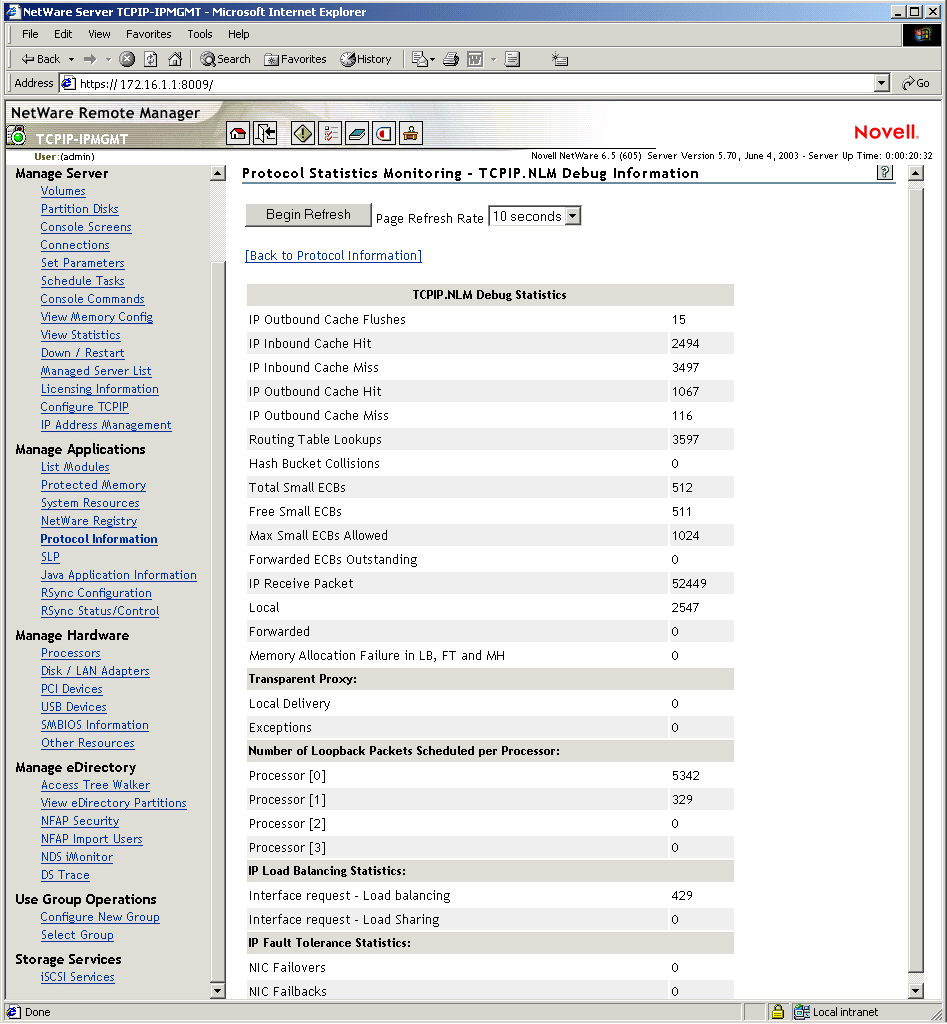Image resolution: width=947 pixels, height=1024 pixels.
Task: Expand the address bar dropdown arrow
Action: 882,84
